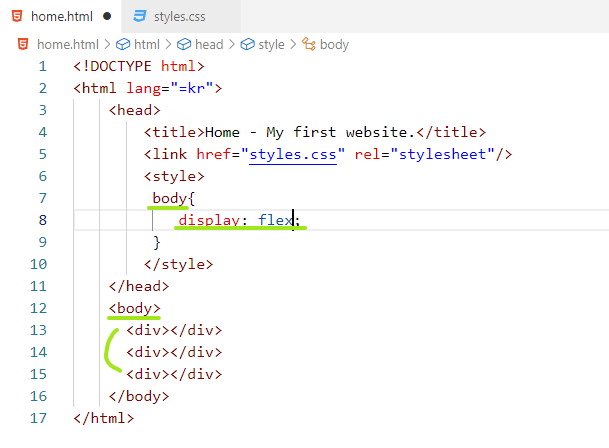Click the display property on line 8

click(x=209, y=220)
